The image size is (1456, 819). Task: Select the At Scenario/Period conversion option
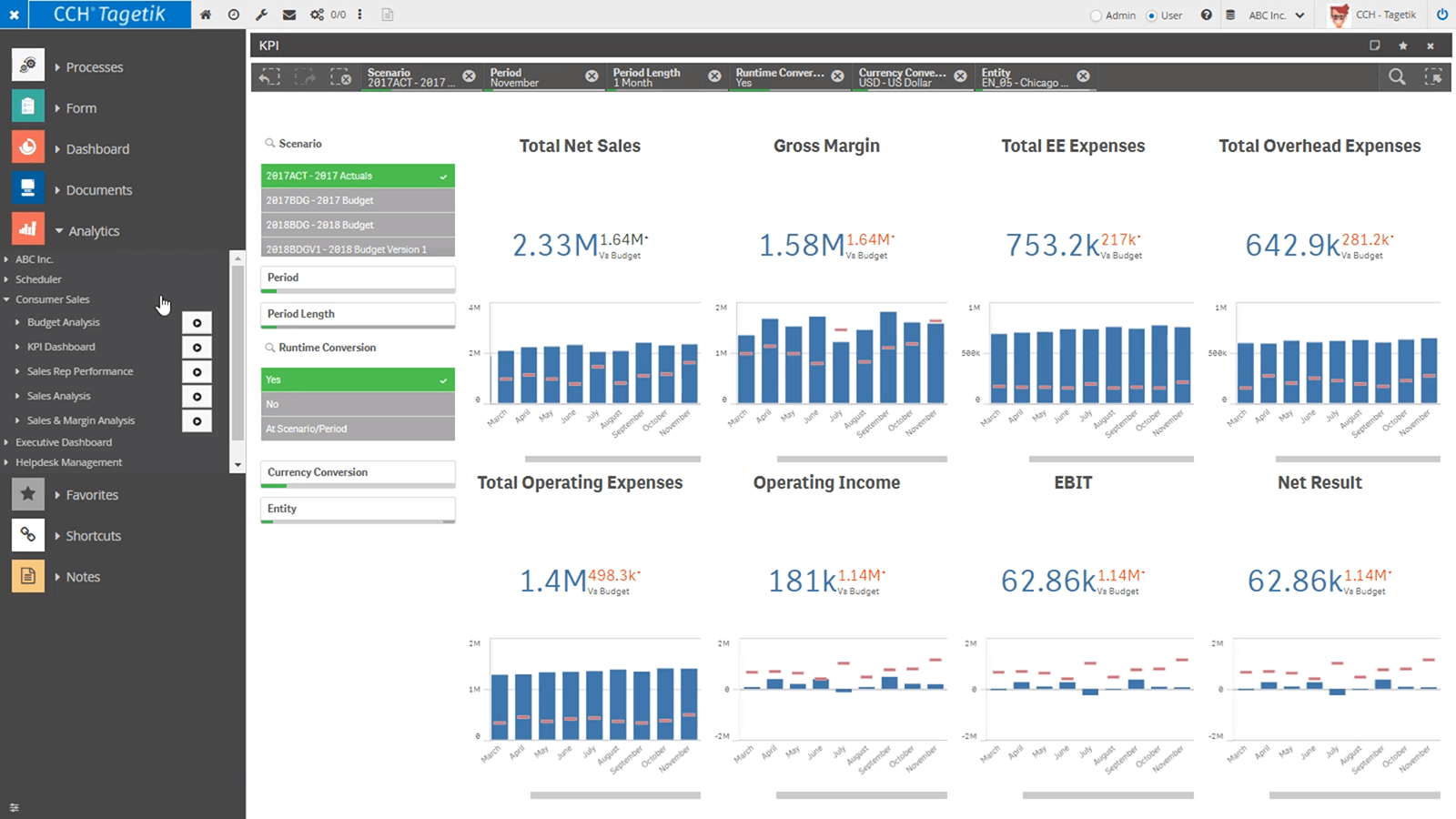coord(358,429)
